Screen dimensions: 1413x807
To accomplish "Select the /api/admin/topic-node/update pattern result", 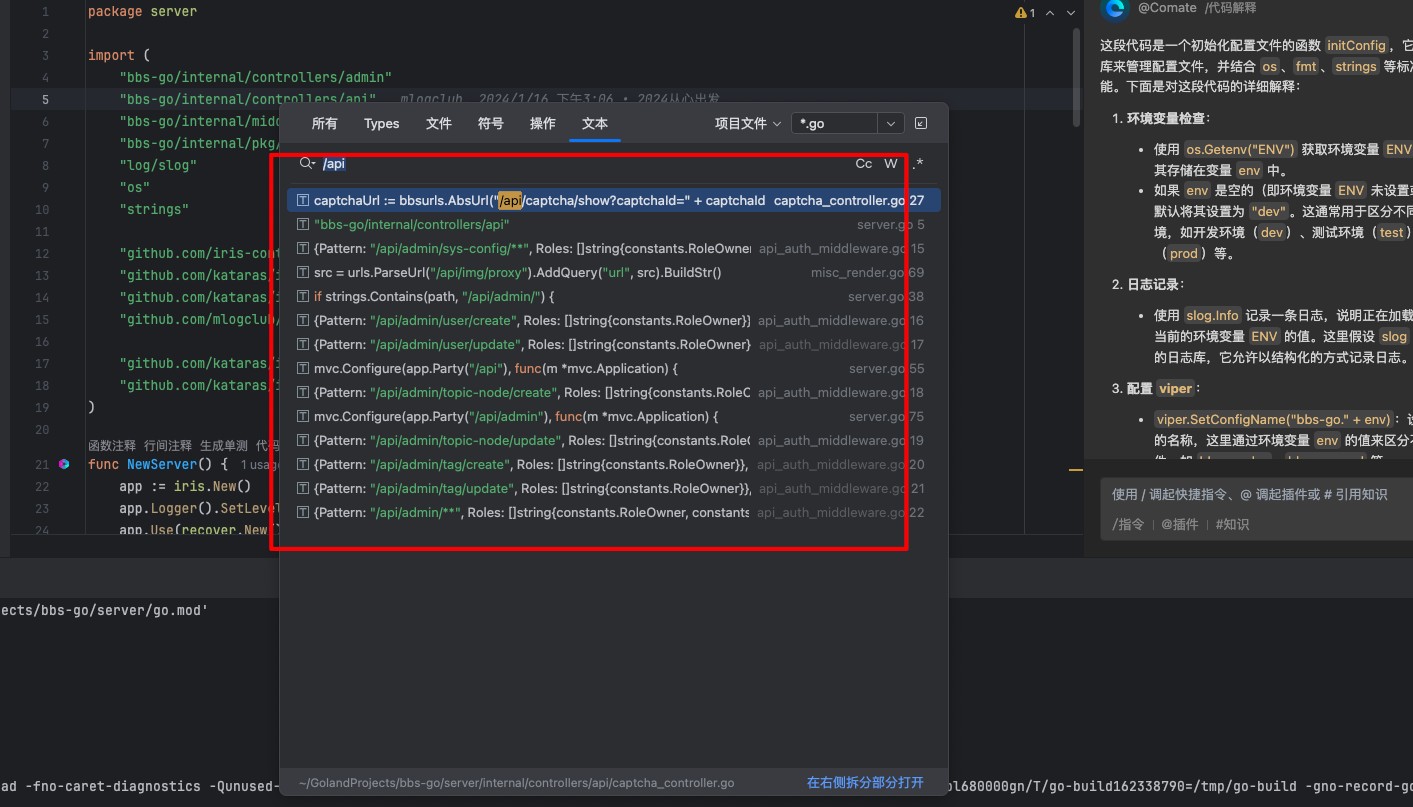I will click(613, 441).
